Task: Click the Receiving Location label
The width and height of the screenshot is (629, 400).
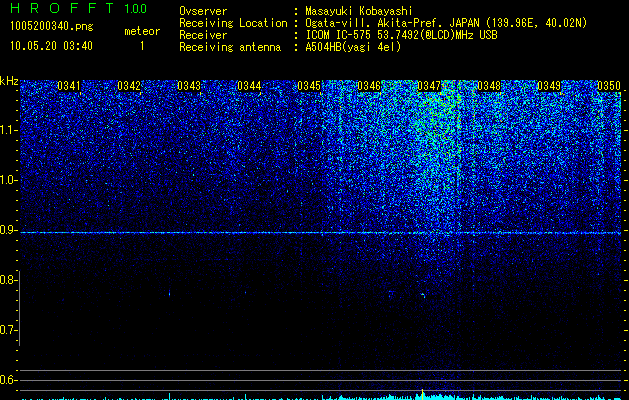Action: point(233,23)
